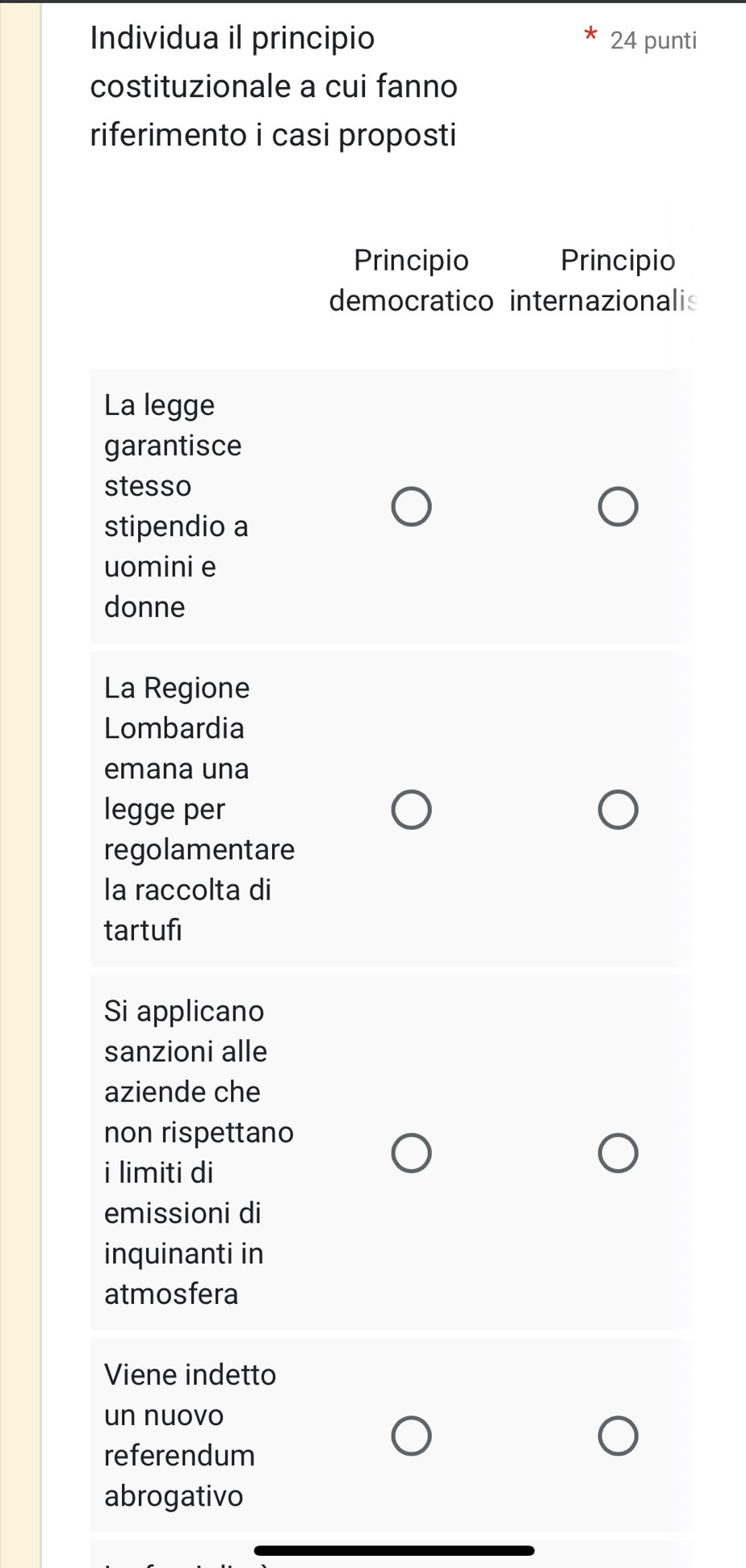Tap the '24 punti' score label
Image resolution: width=746 pixels, height=1568 pixels.
[653, 40]
